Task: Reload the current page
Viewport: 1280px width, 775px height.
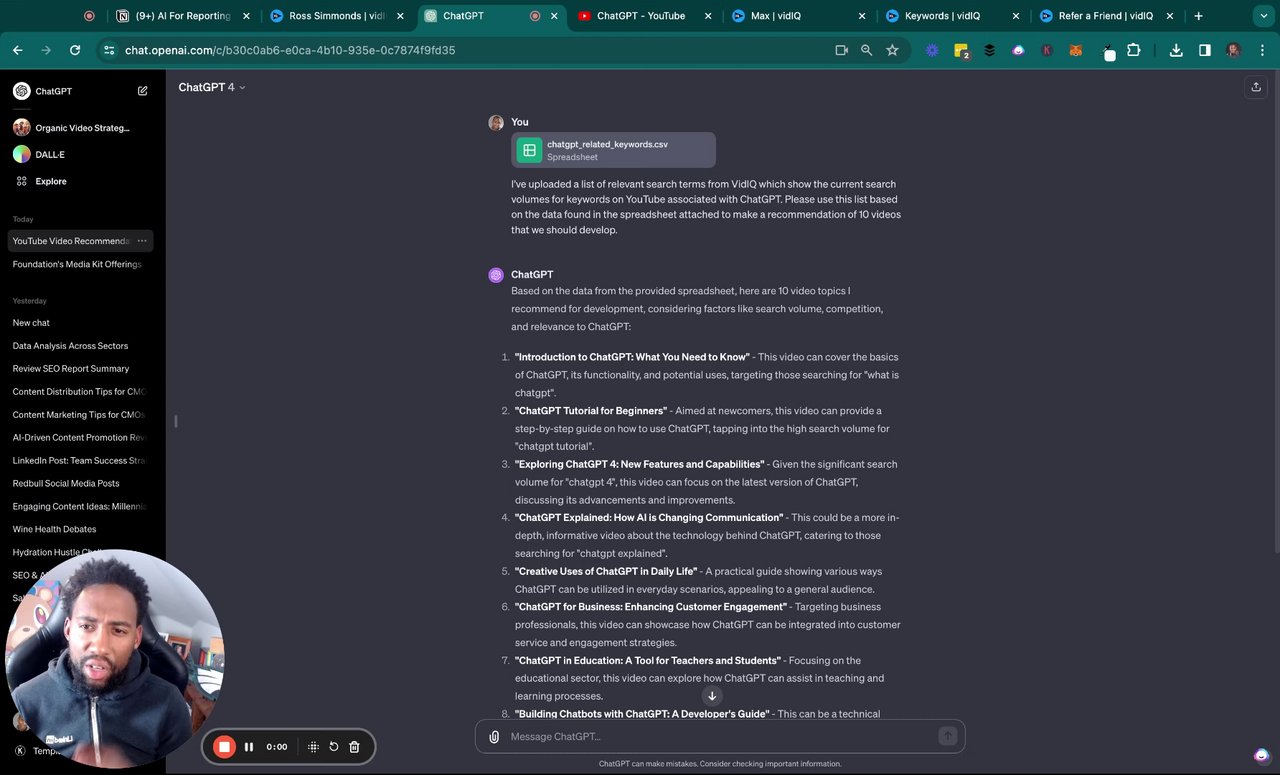Action: 75,50
